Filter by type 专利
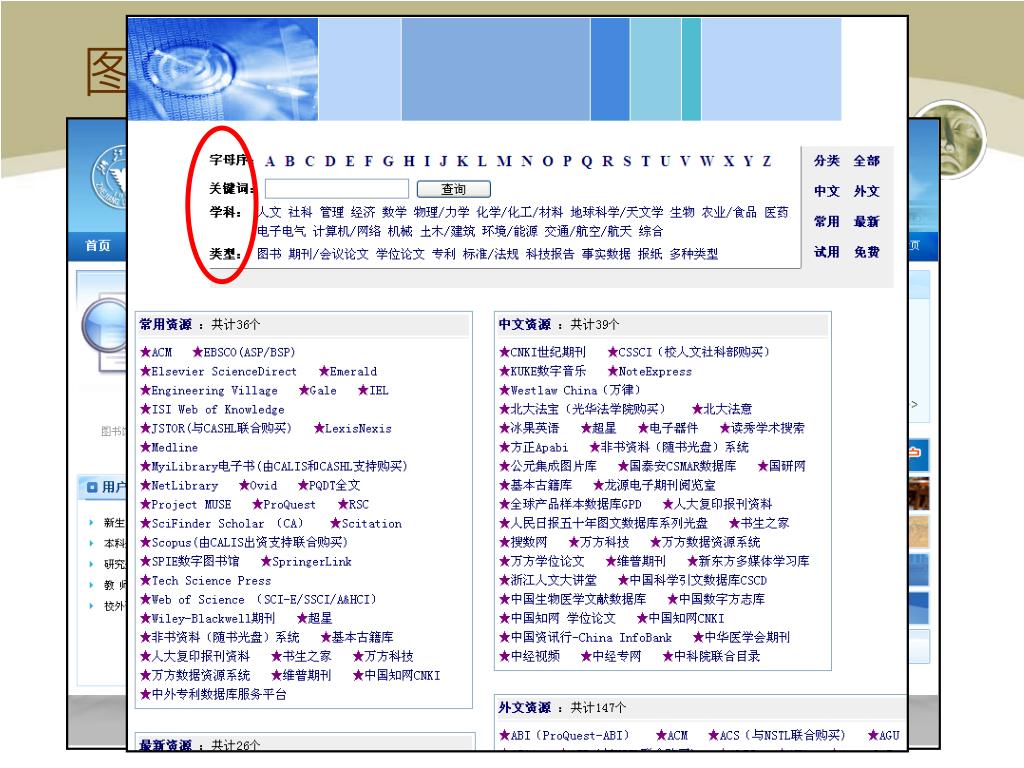Image resolution: width=1024 pixels, height=768 pixels. point(443,254)
